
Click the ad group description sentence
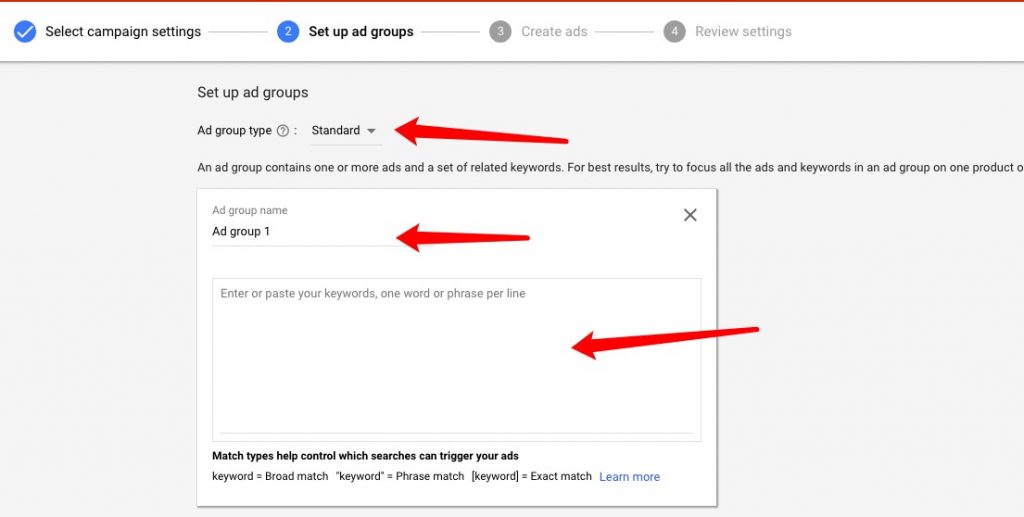point(610,167)
